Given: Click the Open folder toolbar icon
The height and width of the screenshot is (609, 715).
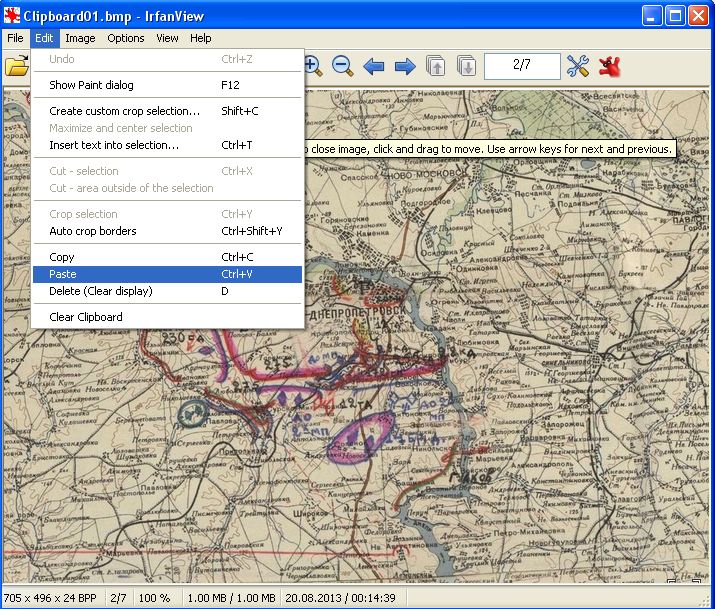Looking at the screenshot, I should click(x=15, y=67).
